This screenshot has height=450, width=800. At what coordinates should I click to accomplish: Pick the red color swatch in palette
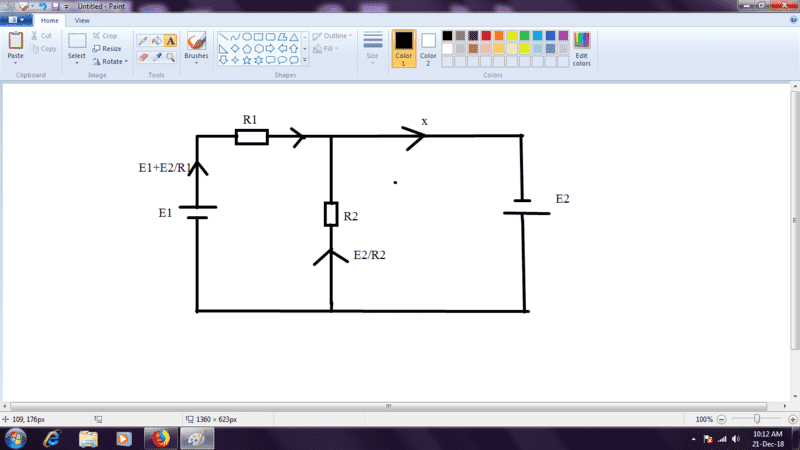pyautogui.click(x=485, y=36)
